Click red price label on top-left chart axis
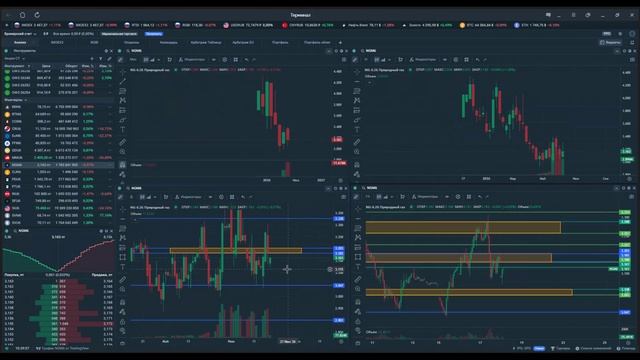The image size is (640, 360). click(x=337, y=140)
